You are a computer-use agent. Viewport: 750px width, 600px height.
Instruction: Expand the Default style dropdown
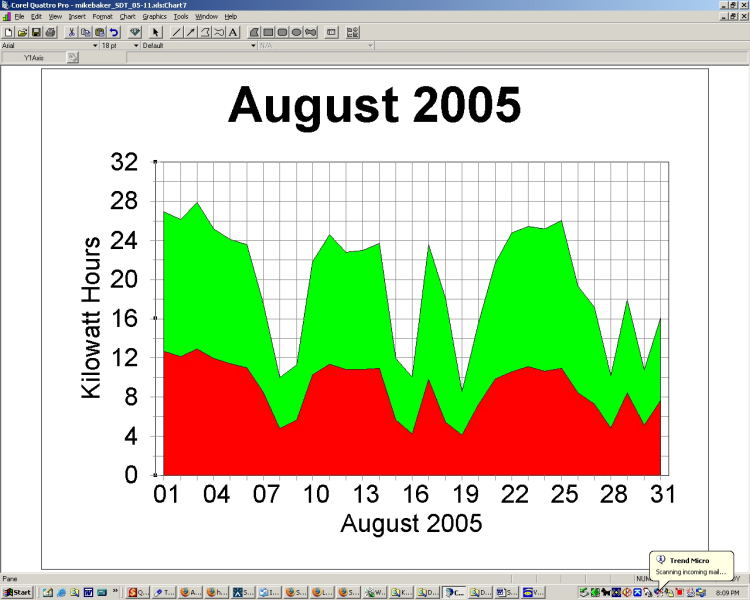[x=254, y=45]
